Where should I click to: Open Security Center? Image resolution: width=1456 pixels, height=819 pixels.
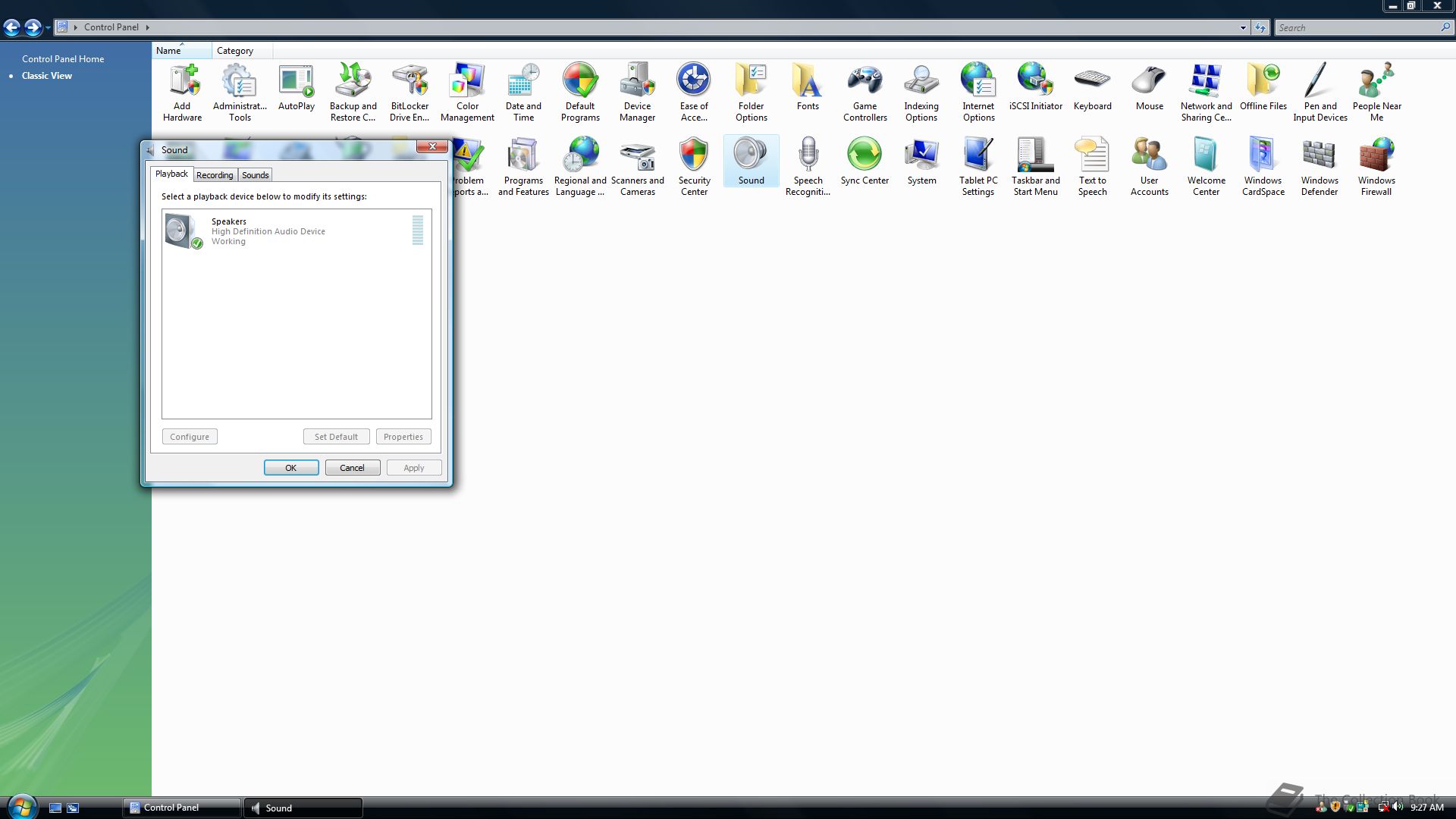pyautogui.click(x=694, y=166)
